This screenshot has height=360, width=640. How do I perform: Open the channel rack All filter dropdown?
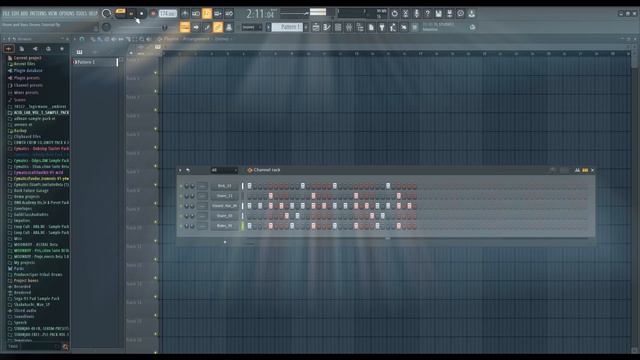pyautogui.click(x=224, y=170)
